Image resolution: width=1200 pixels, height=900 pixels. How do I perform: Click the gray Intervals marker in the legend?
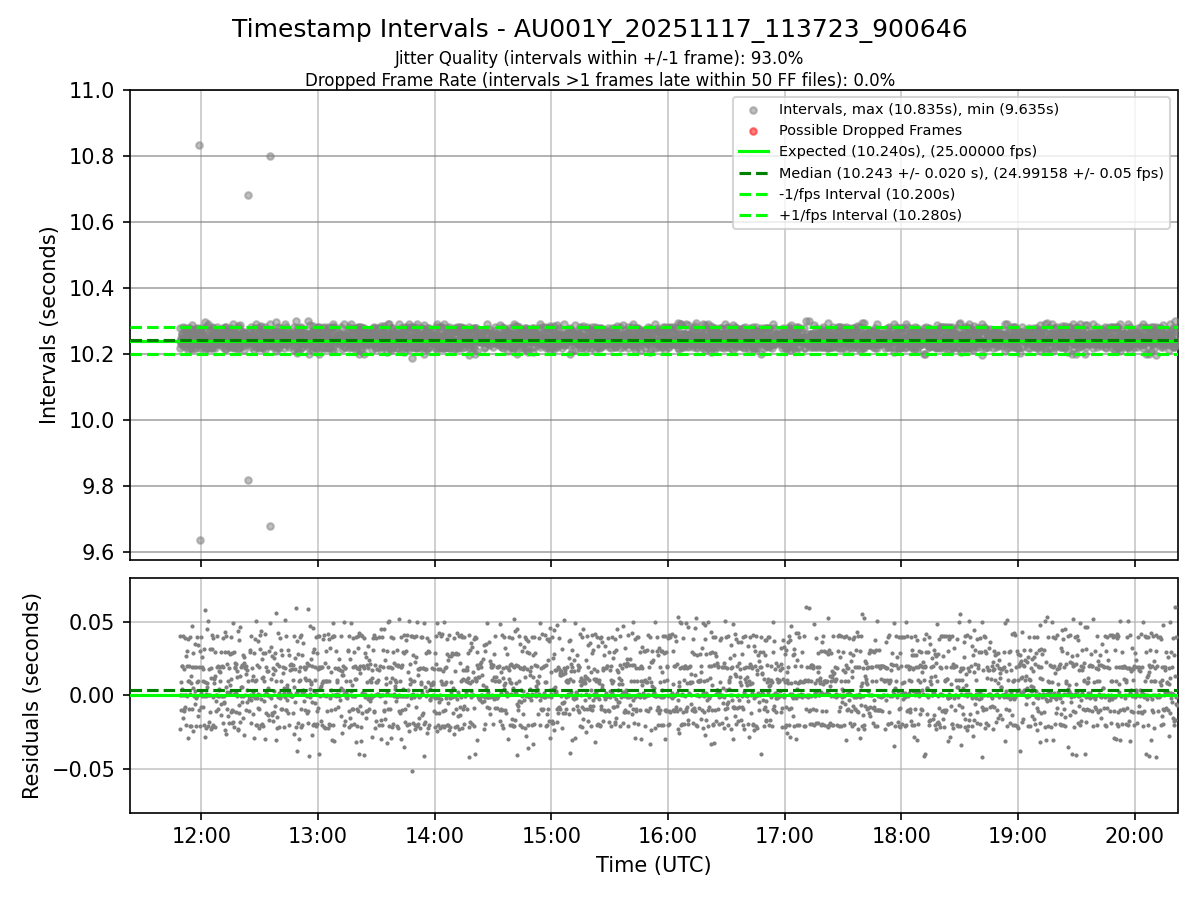tap(754, 109)
